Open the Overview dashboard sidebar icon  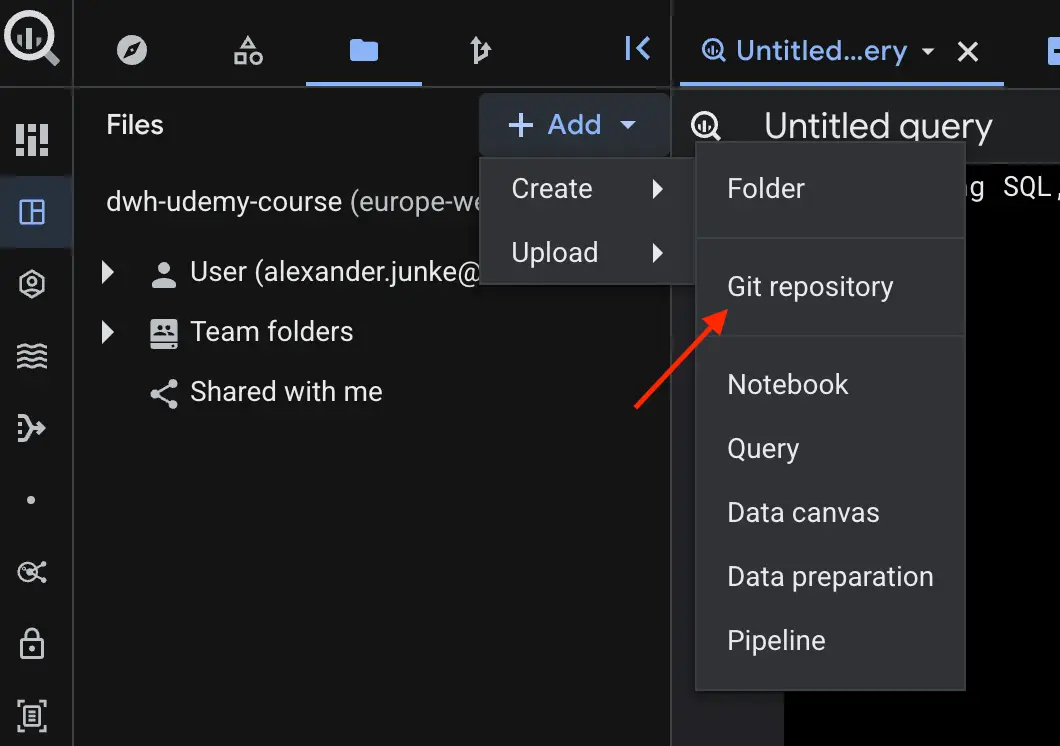32,140
